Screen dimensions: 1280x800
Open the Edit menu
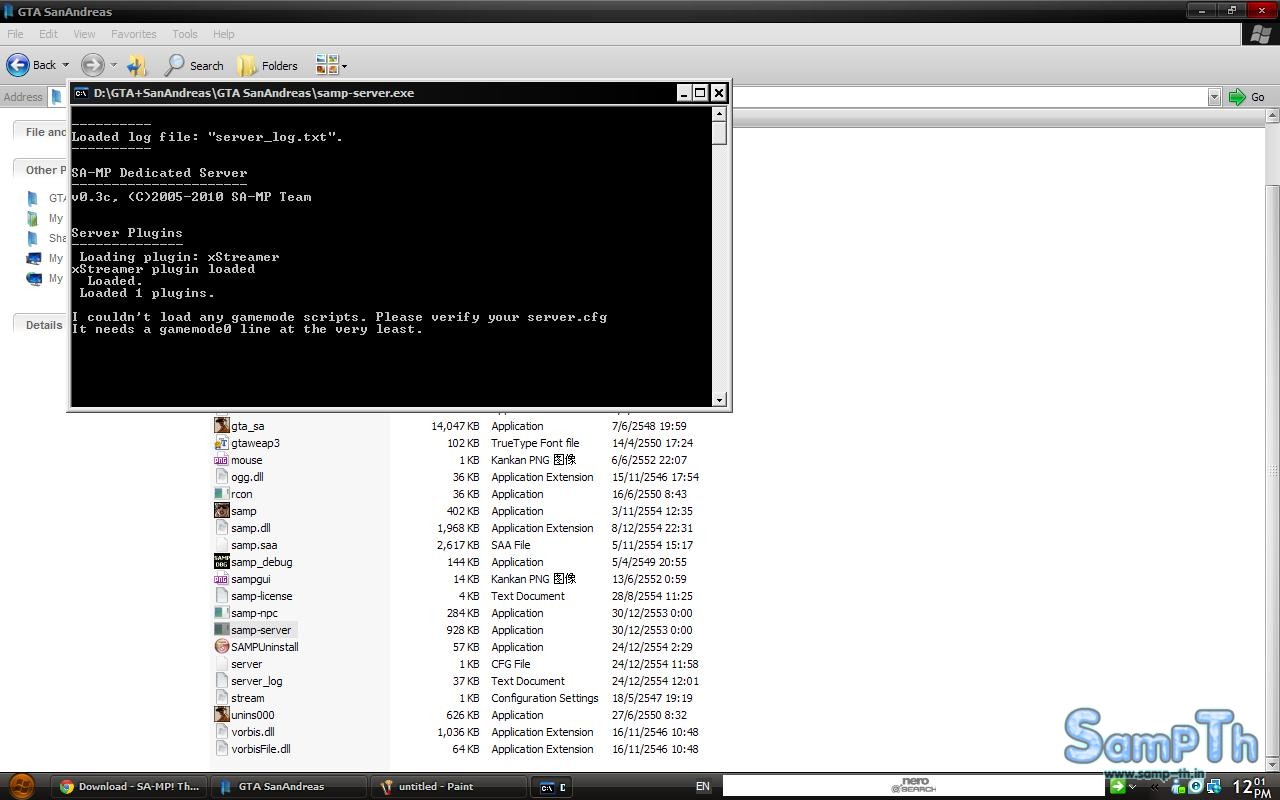coord(48,34)
